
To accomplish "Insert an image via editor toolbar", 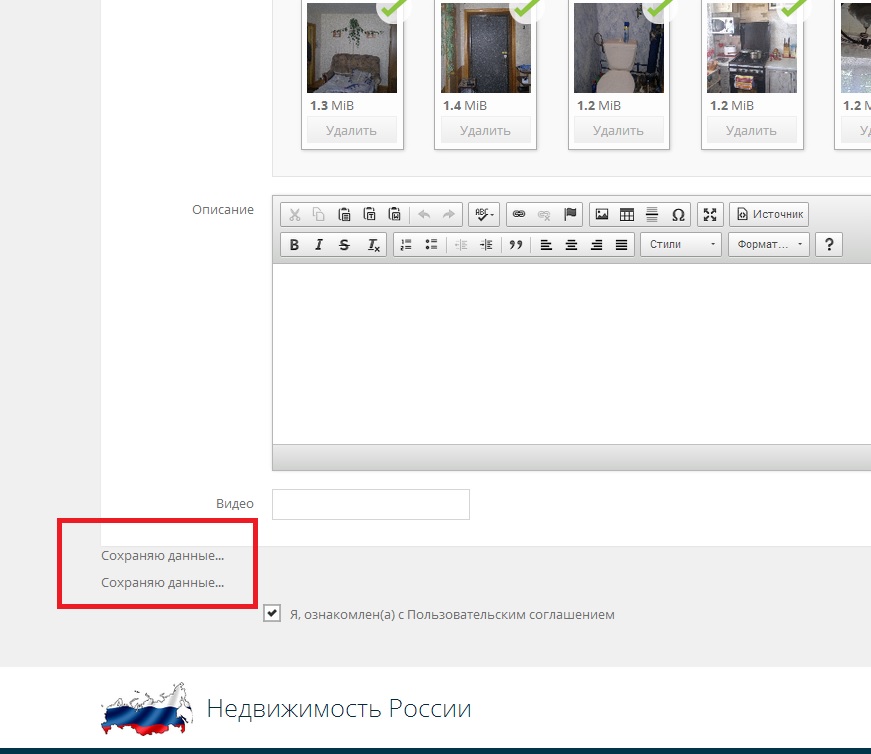I will coord(601,214).
